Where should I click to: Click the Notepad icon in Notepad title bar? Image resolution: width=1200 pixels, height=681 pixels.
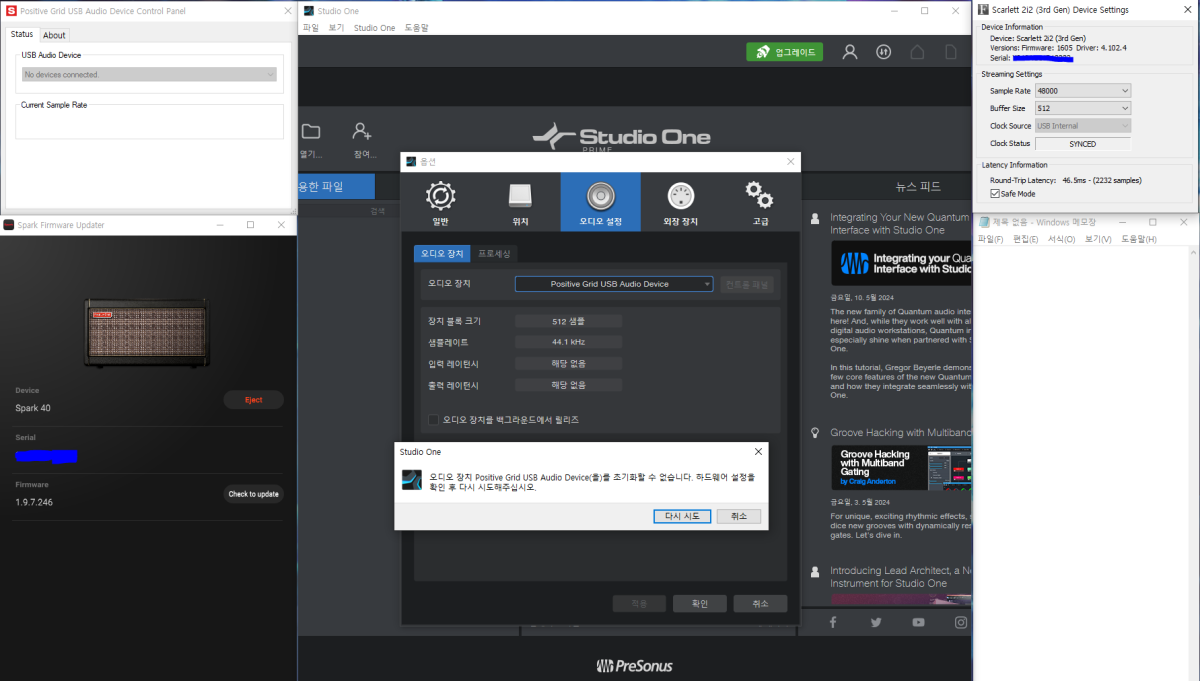pyautogui.click(x=985, y=222)
